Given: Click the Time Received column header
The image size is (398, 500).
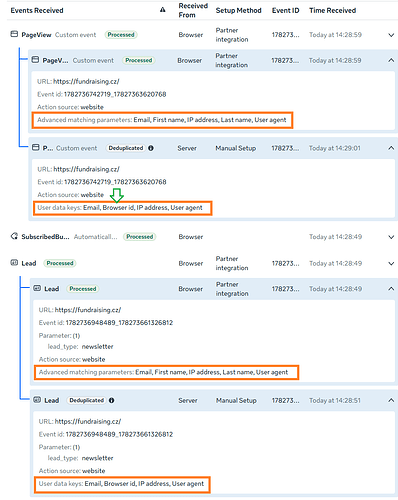Looking at the screenshot, I should [x=332, y=10].
